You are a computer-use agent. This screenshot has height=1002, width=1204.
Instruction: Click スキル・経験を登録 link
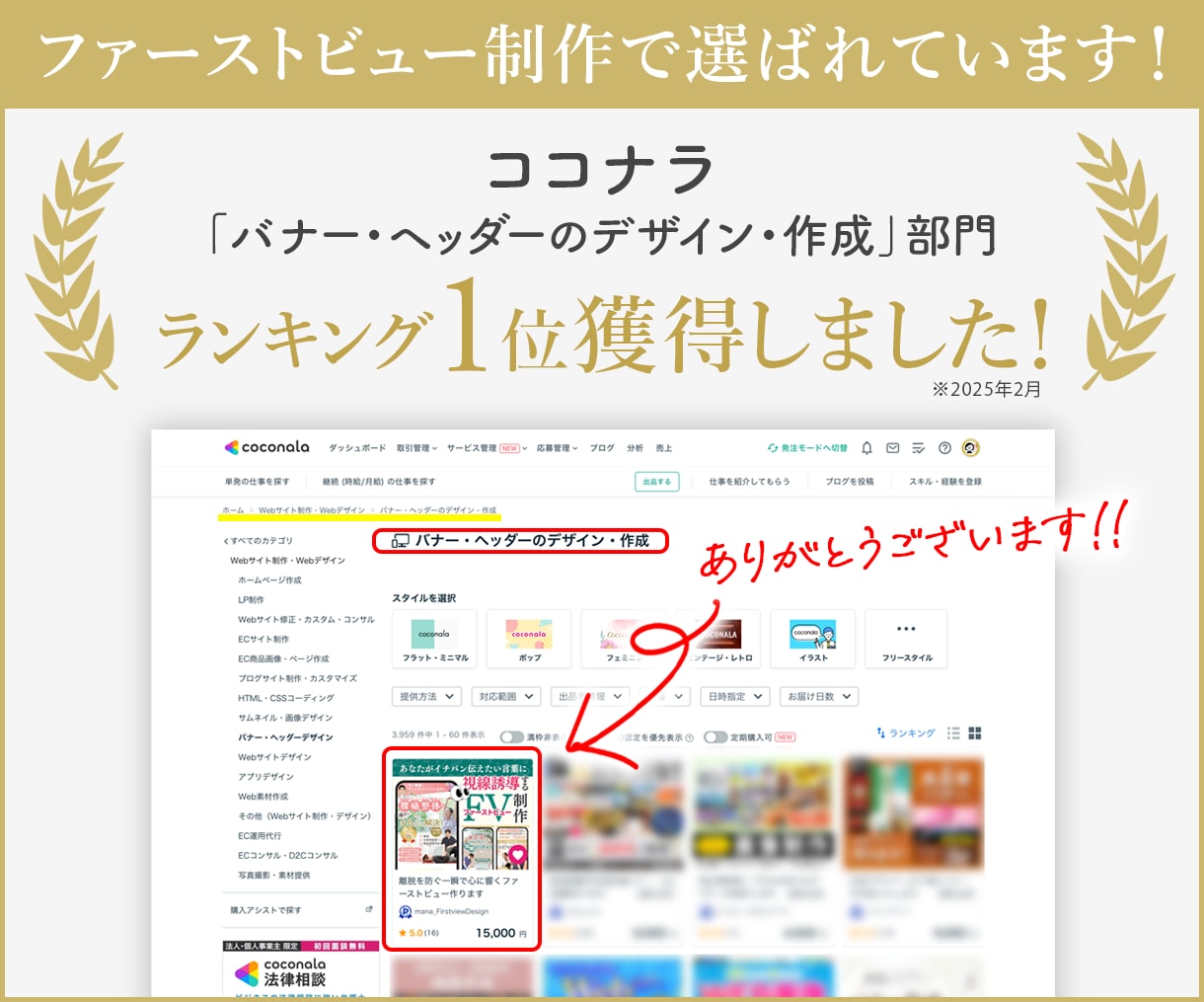pos(945,482)
